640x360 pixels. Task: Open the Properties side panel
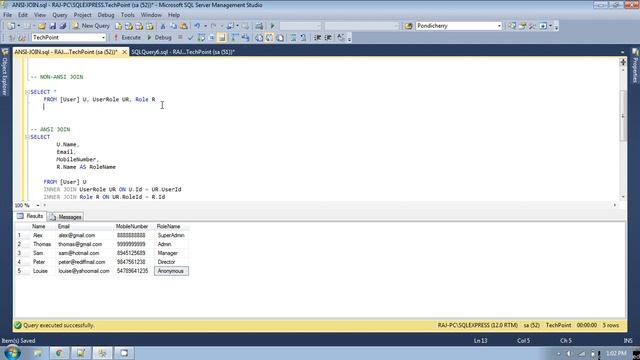636,66
